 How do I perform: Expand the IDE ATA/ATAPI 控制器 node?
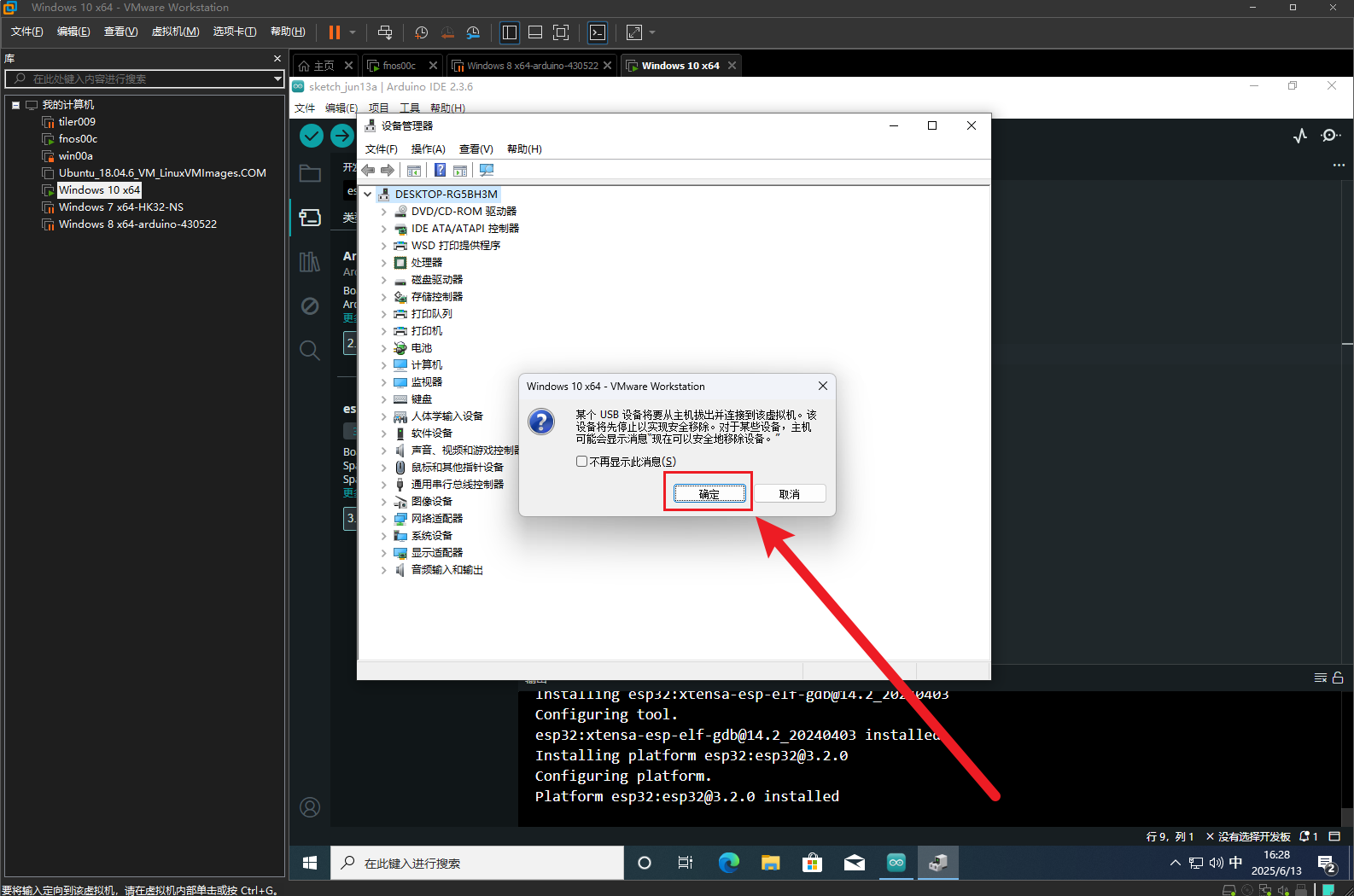(383, 228)
